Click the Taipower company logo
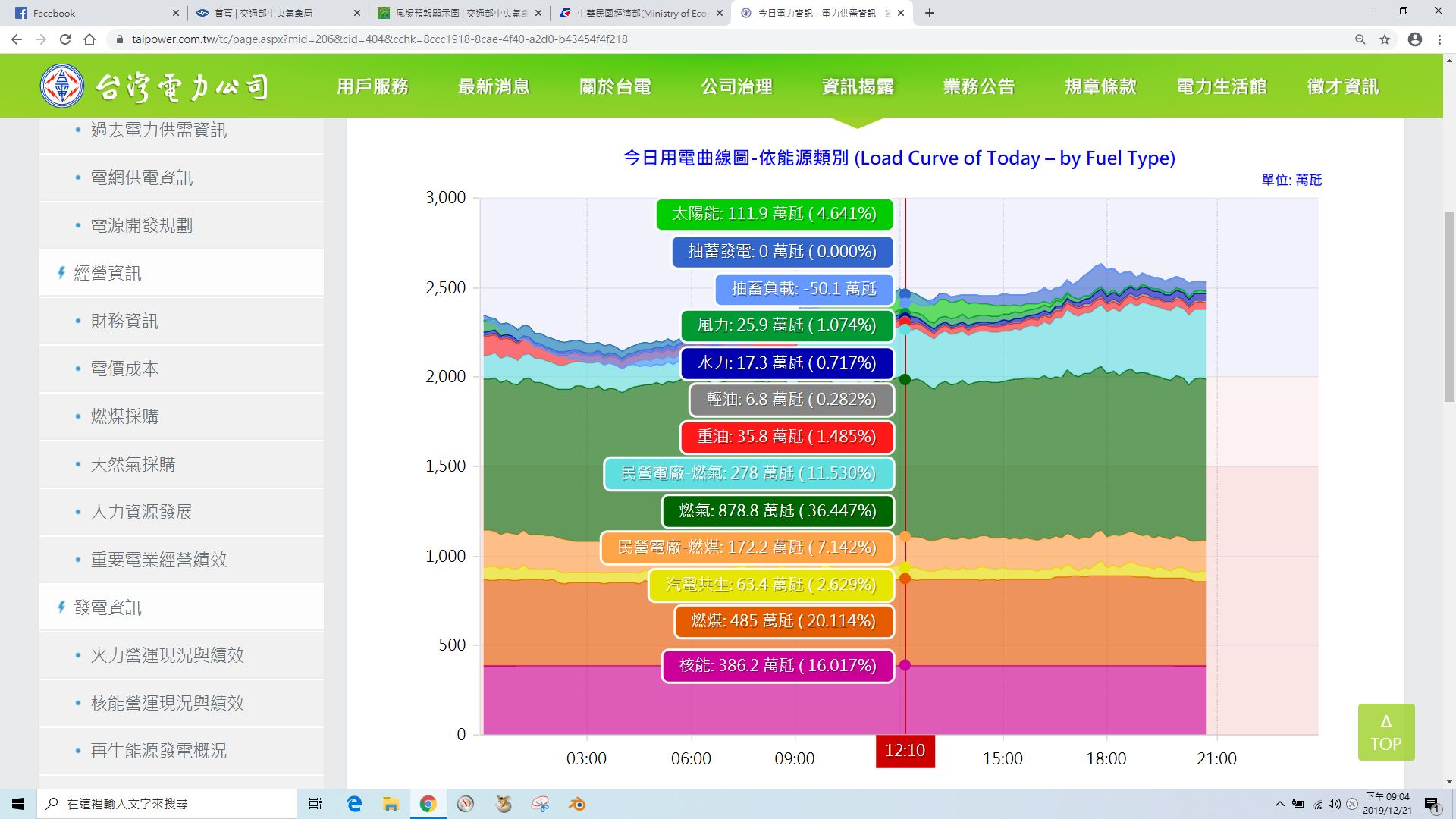1456x819 pixels. [x=155, y=86]
